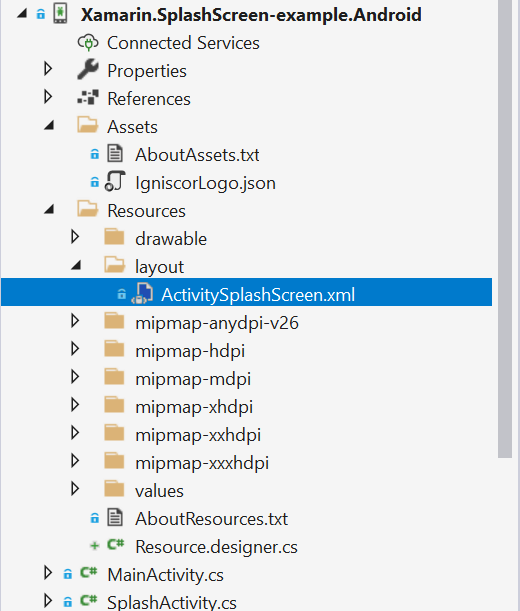Select the Resource.designer.cs file

click(x=216, y=547)
